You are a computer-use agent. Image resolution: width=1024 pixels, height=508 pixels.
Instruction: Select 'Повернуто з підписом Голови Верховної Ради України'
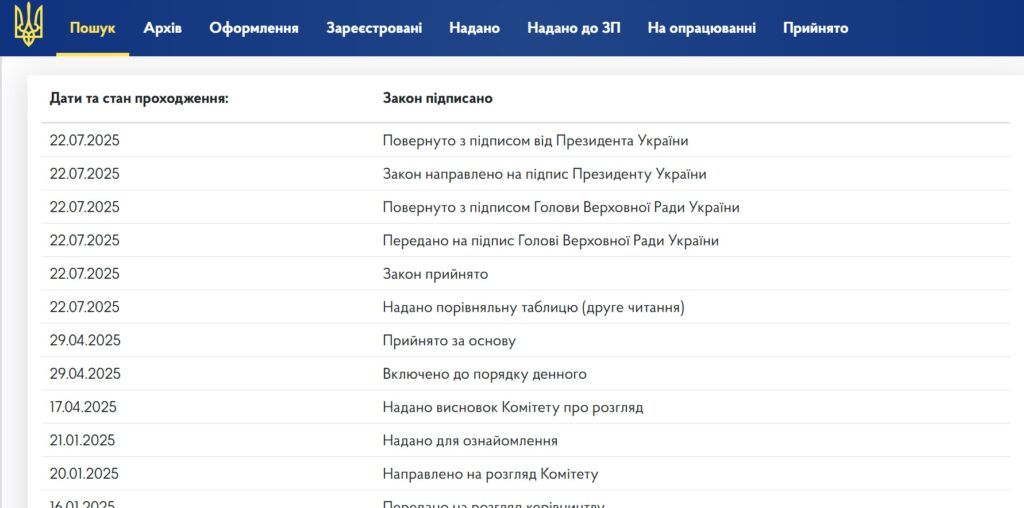pyautogui.click(x=561, y=208)
